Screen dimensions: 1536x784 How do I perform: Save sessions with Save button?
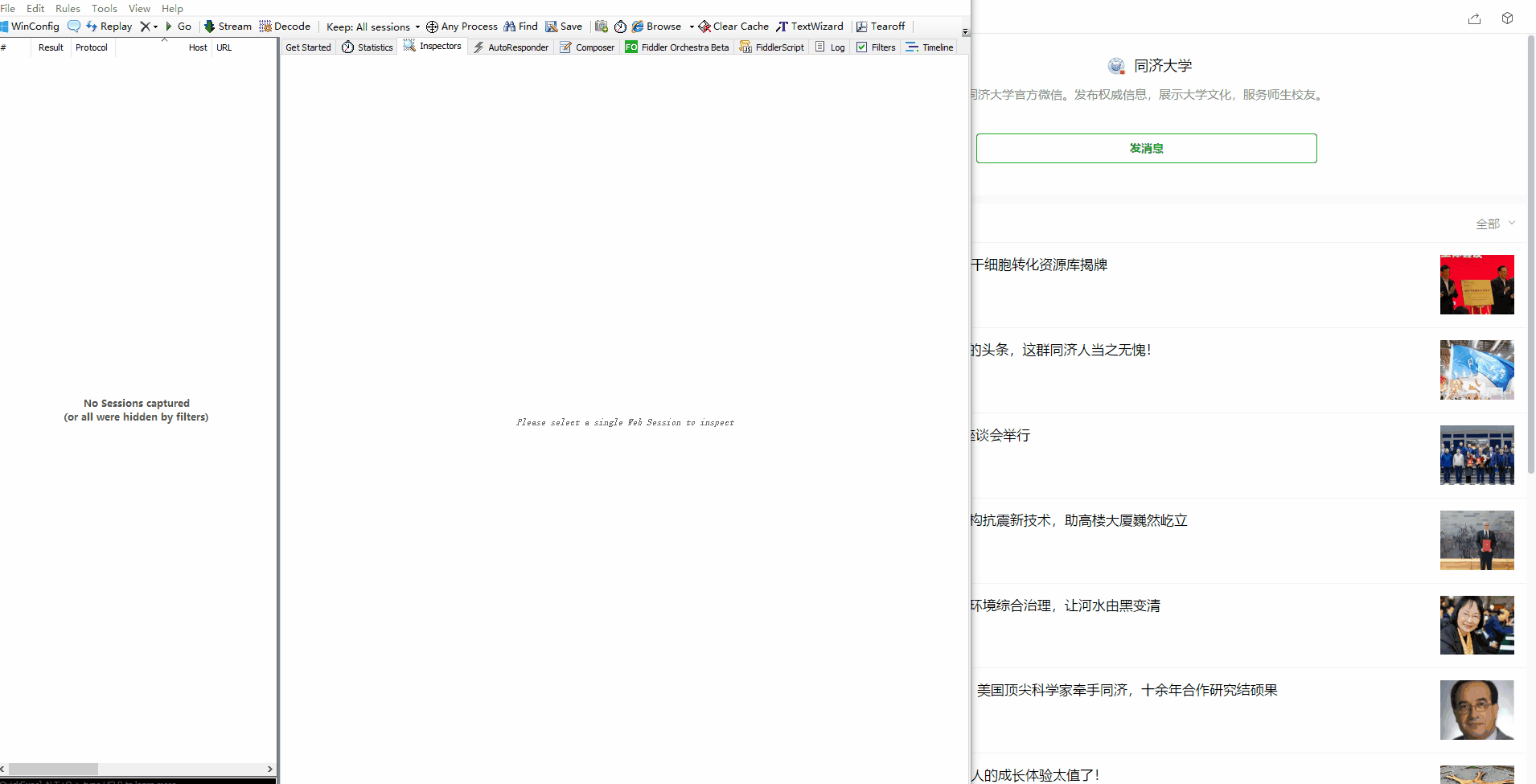564,27
